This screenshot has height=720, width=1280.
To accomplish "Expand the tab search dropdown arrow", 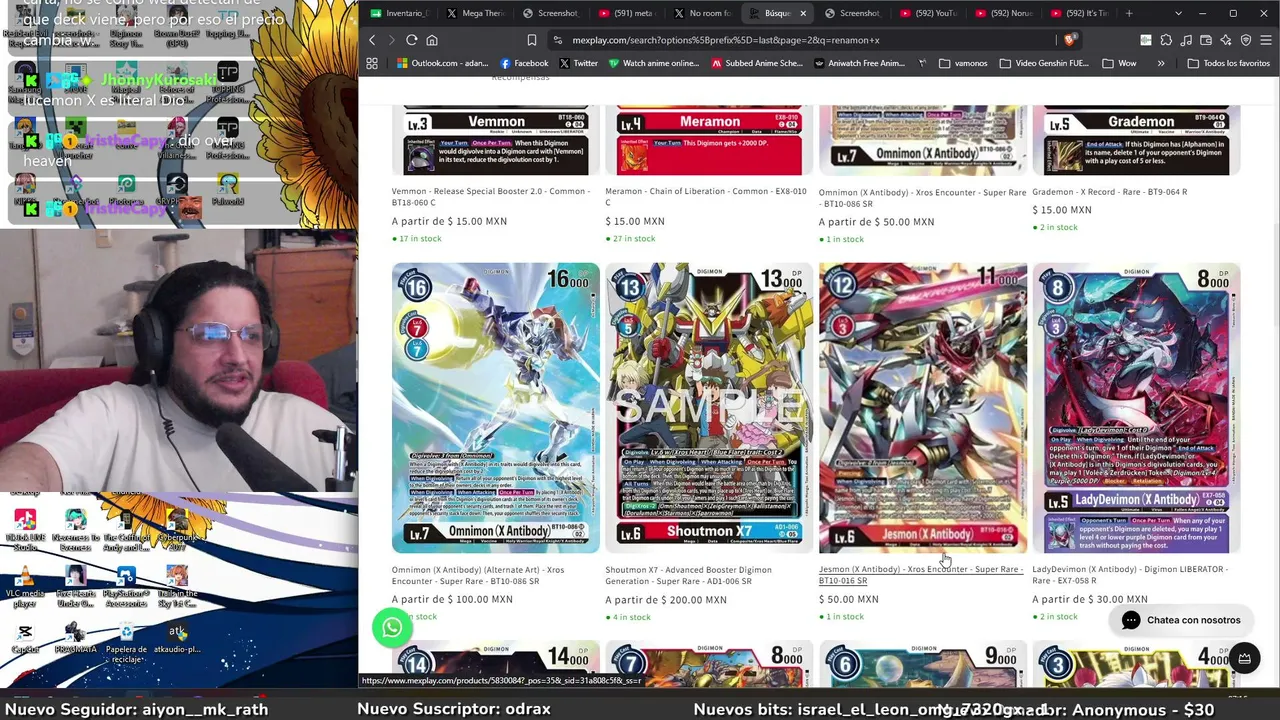I will tap(1179, 13).
